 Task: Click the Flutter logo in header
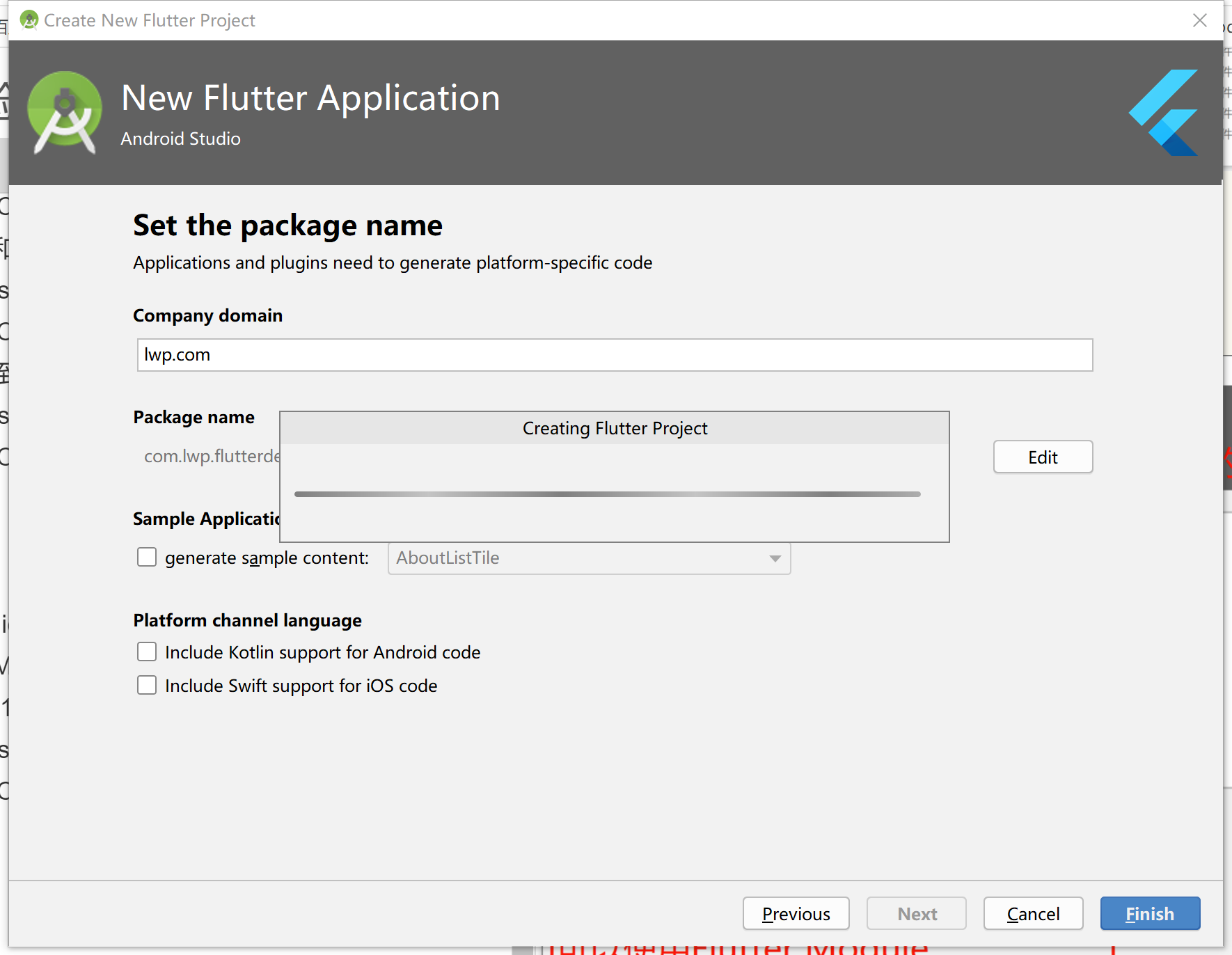point(1163,113)
